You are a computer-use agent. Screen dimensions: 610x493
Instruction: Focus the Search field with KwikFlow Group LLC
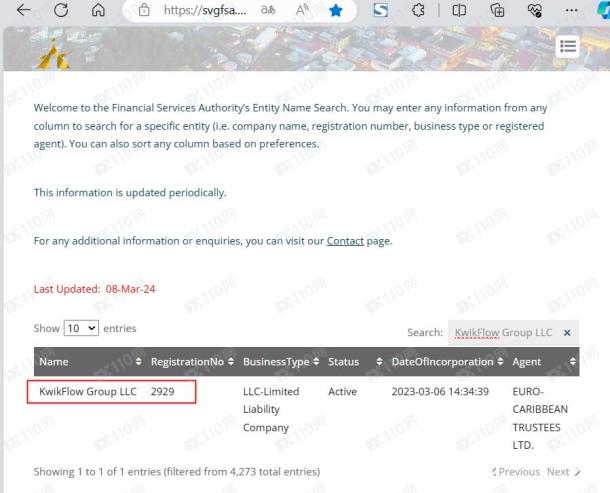pos(513,333)
